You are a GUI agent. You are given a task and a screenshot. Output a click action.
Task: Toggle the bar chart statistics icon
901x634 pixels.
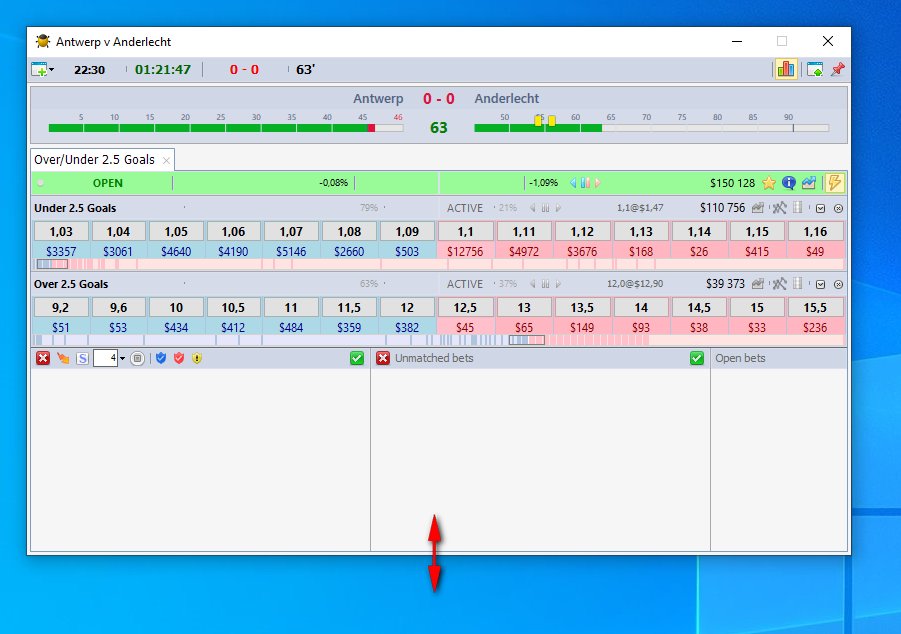point(786,70)
